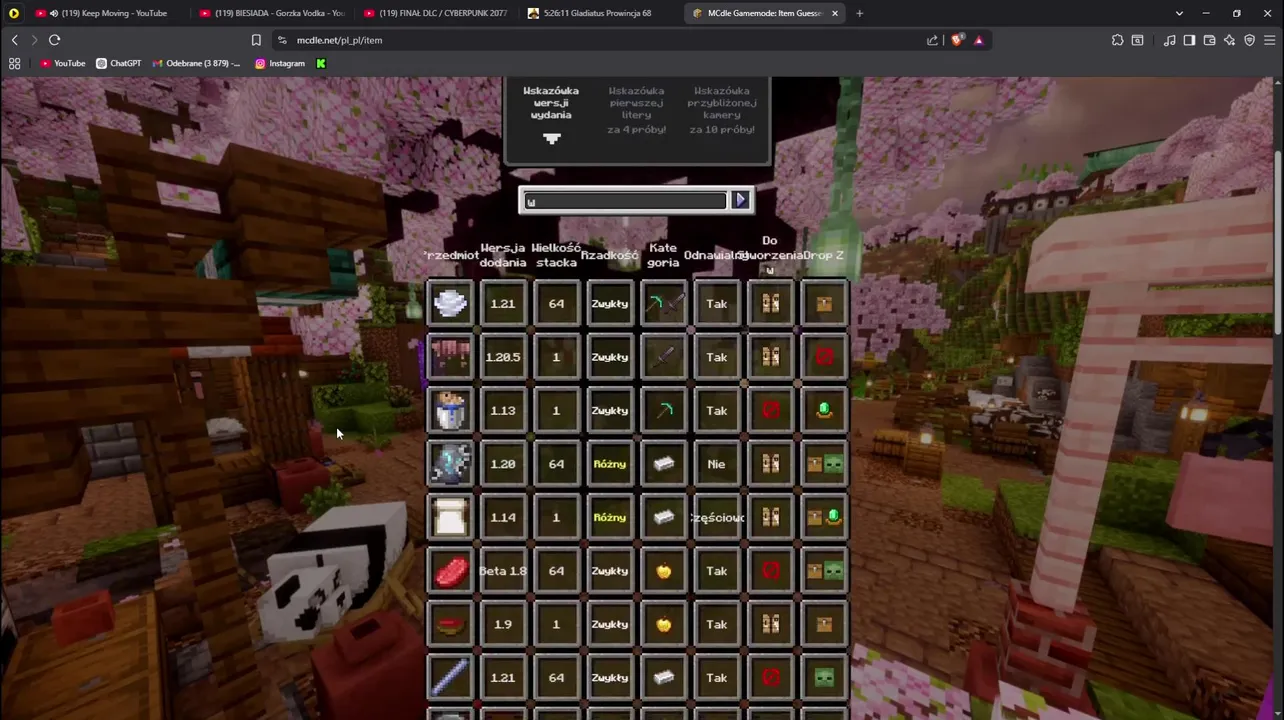1284x720 pixels.
Task: Click the chest and zombie icon in 1.20 row
Action: pyautogui.click(x=824, y=464)
